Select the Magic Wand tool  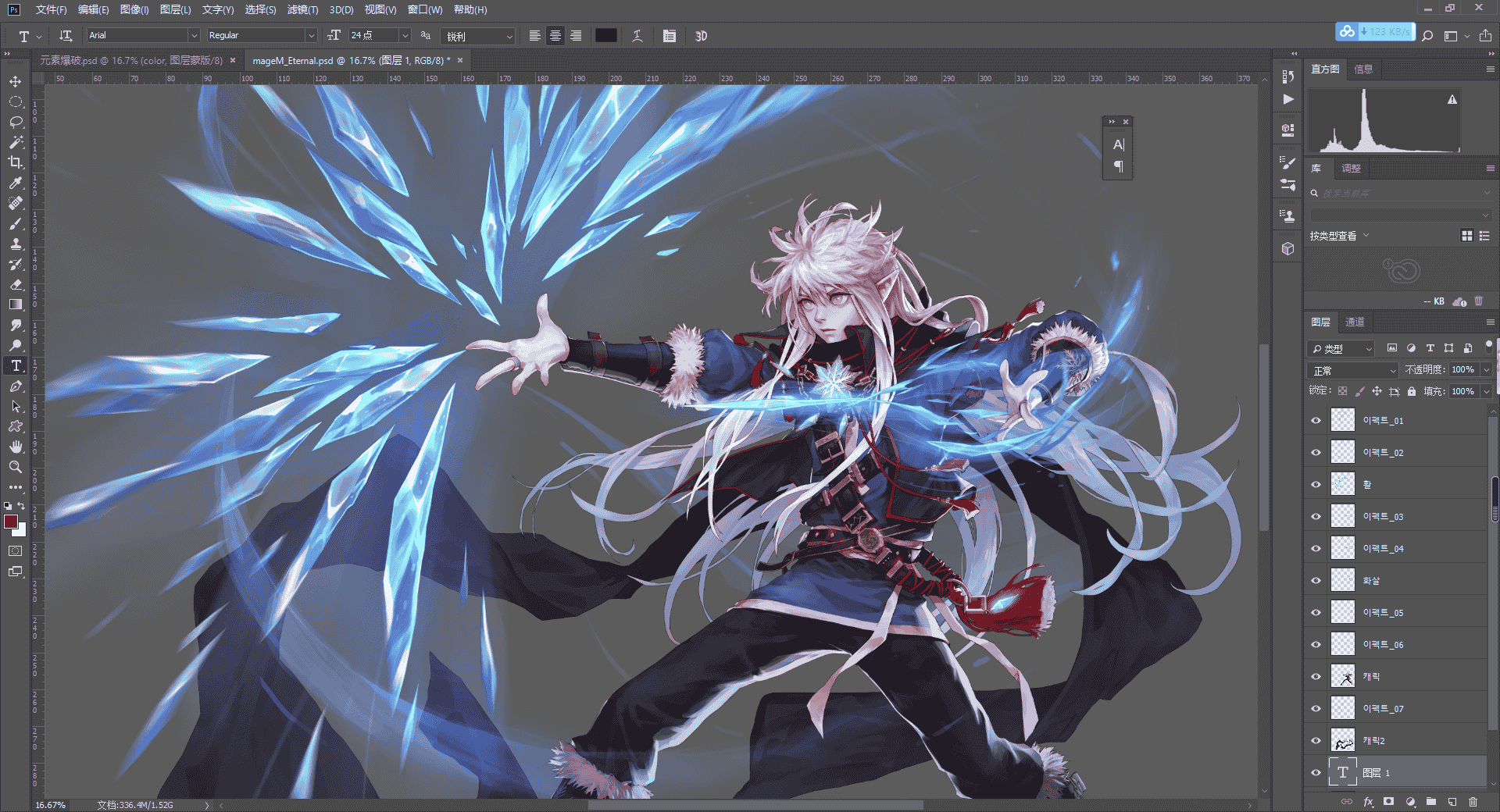click(16, 142)
